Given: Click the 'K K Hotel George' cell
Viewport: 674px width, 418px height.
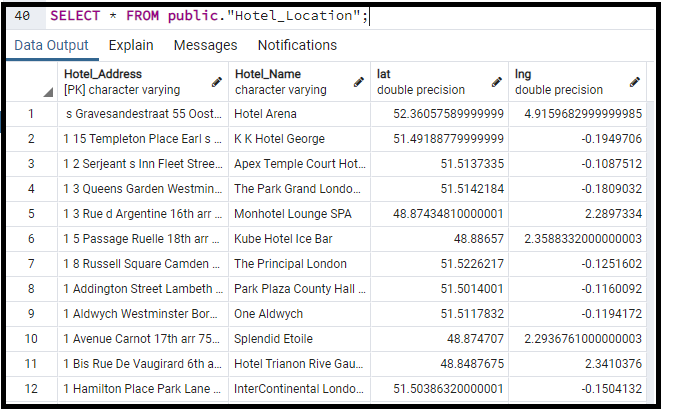Looking at the screenshot, I should coord(300,139).
